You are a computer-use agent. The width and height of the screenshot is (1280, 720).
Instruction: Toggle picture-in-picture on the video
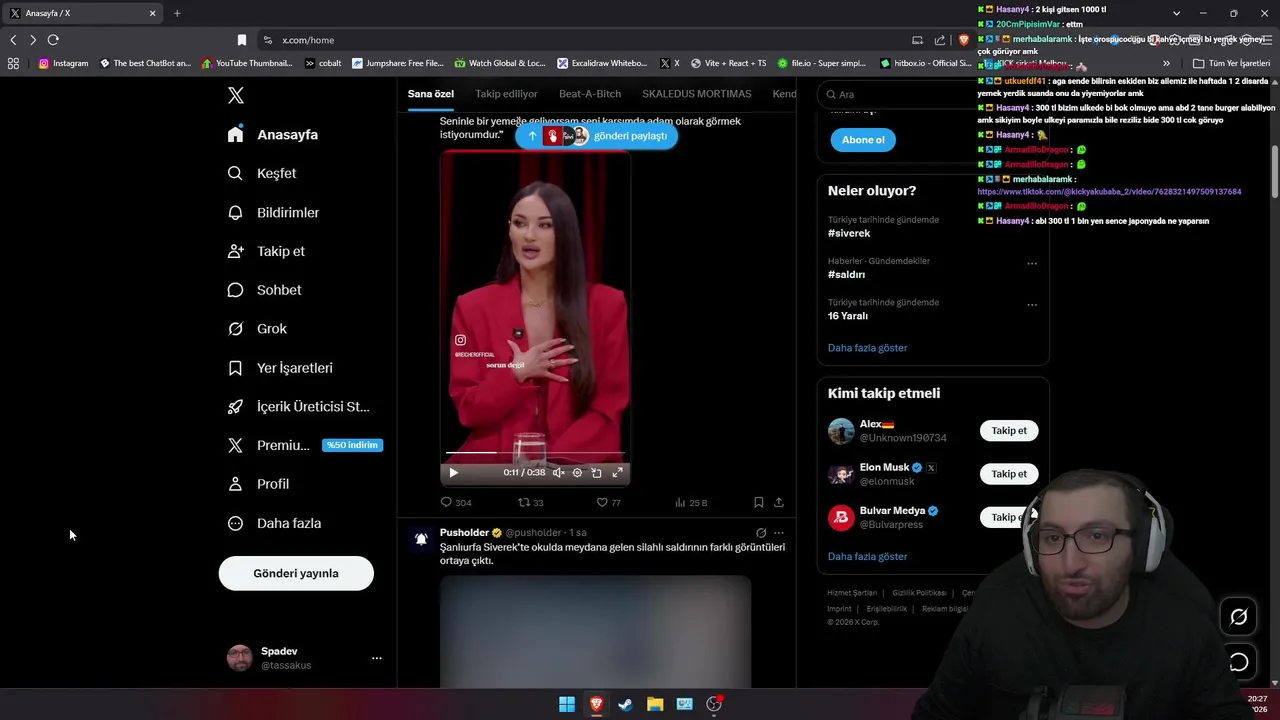tap(596, 473)
